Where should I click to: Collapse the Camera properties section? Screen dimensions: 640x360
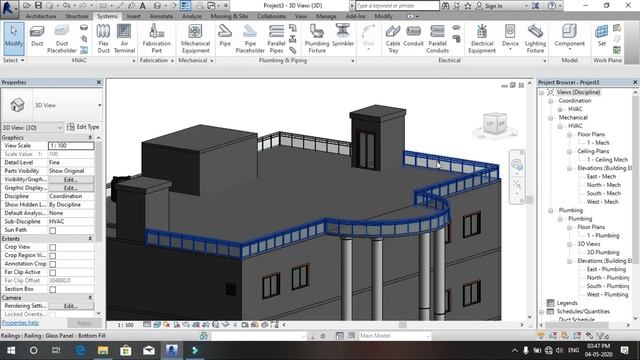point(90,298)
